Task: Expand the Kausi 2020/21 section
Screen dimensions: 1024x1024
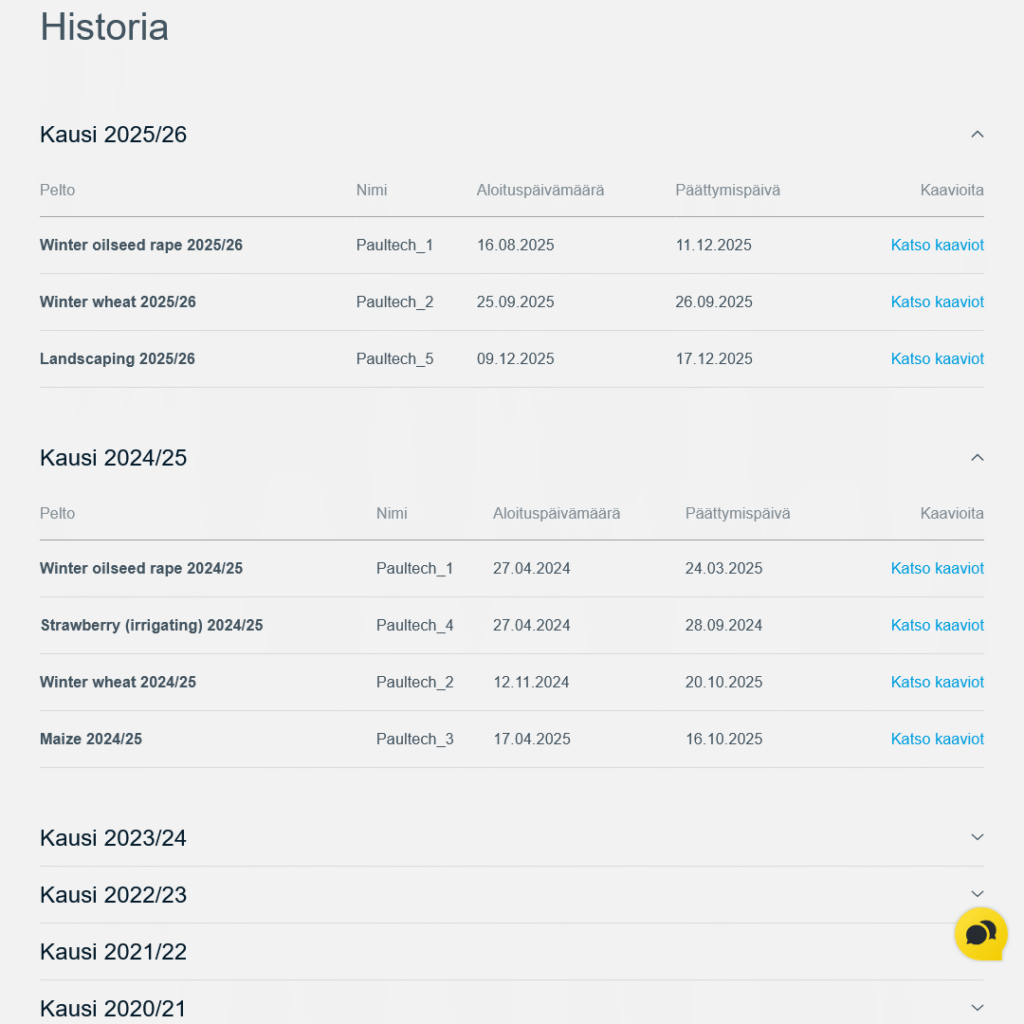Action: point(977,1007)
